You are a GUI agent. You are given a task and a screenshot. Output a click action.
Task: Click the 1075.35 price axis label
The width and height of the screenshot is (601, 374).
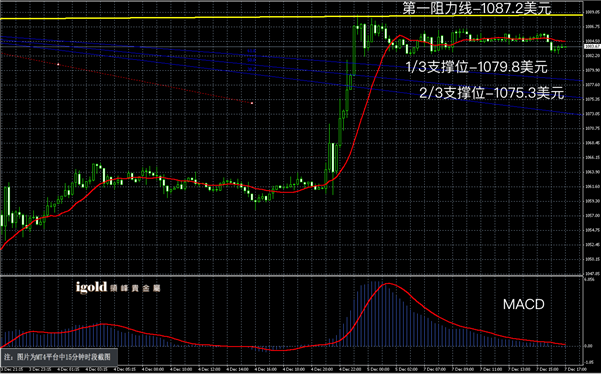[593, 99]
